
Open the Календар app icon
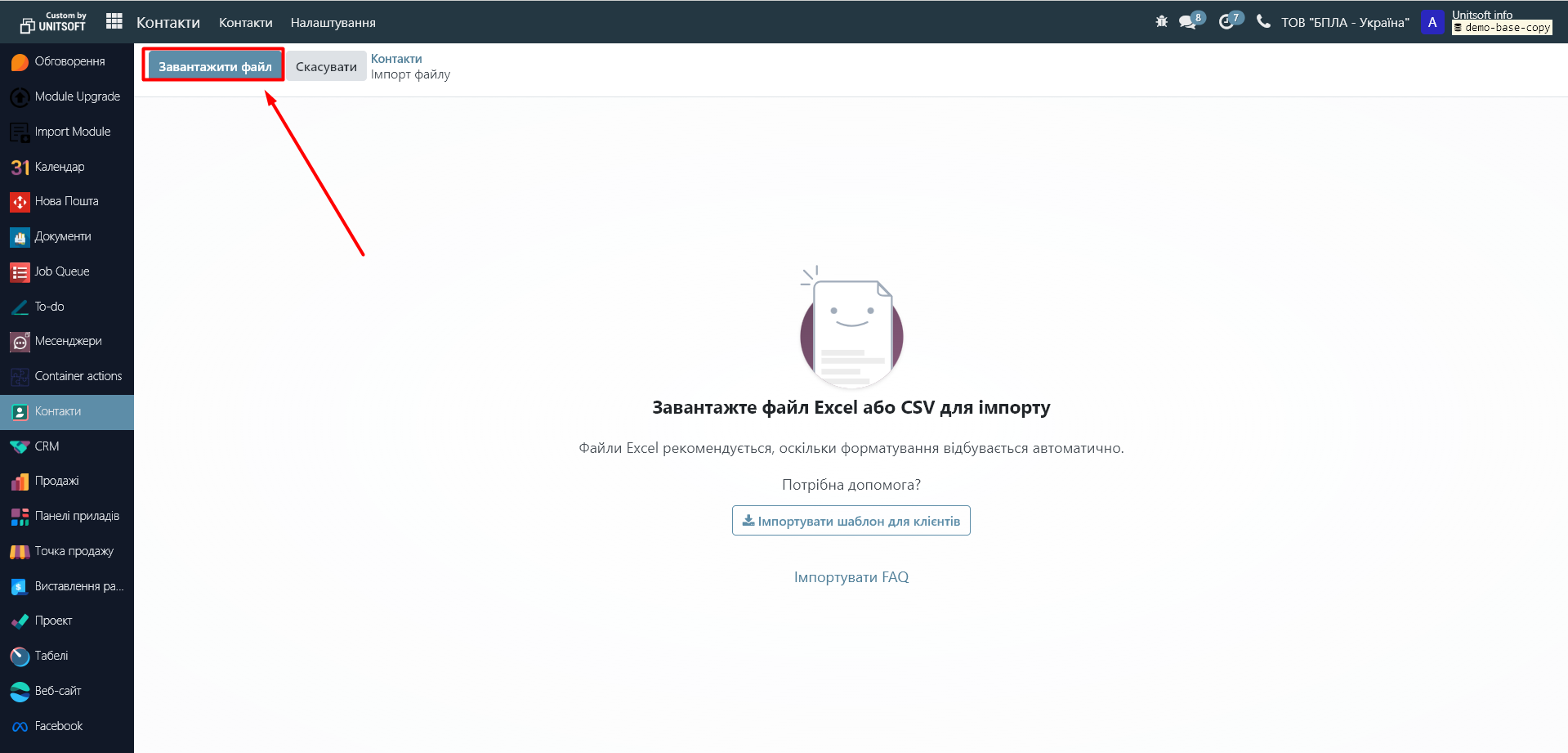click(x=20, y=167)
